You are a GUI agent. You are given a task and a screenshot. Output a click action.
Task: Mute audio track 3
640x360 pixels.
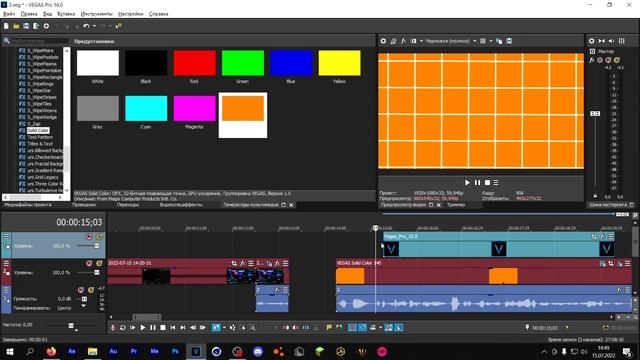[x=81, y=290]
